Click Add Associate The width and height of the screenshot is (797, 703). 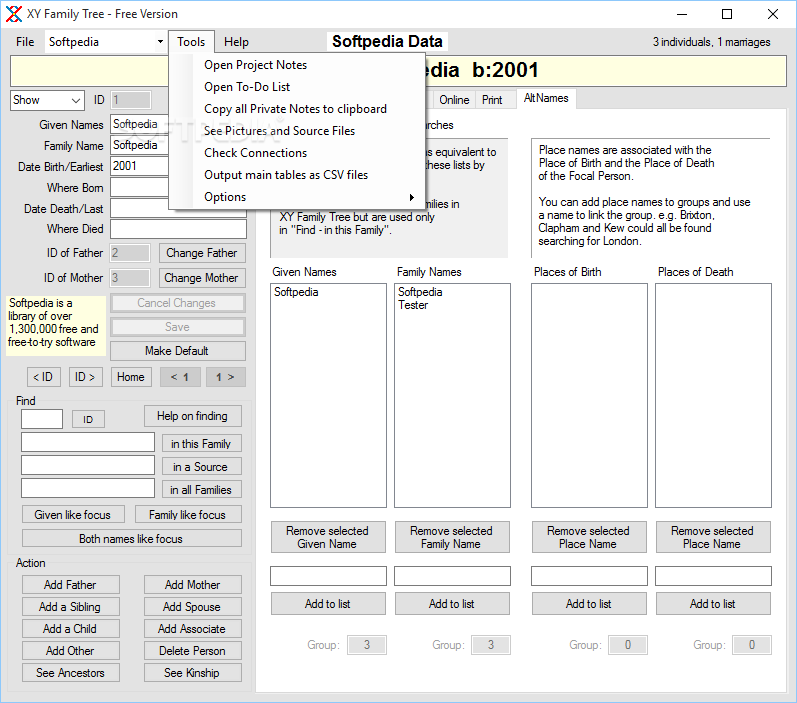pos(193,628)
